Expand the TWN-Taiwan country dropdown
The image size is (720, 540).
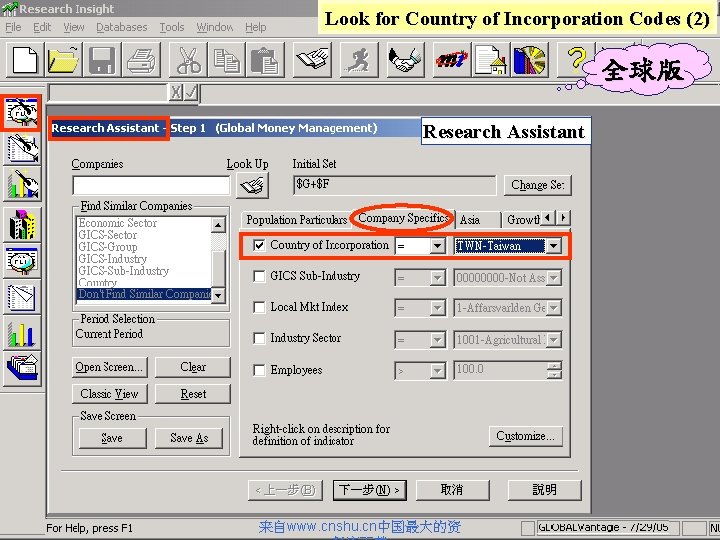pyautogui.click(x=553, y=246)
